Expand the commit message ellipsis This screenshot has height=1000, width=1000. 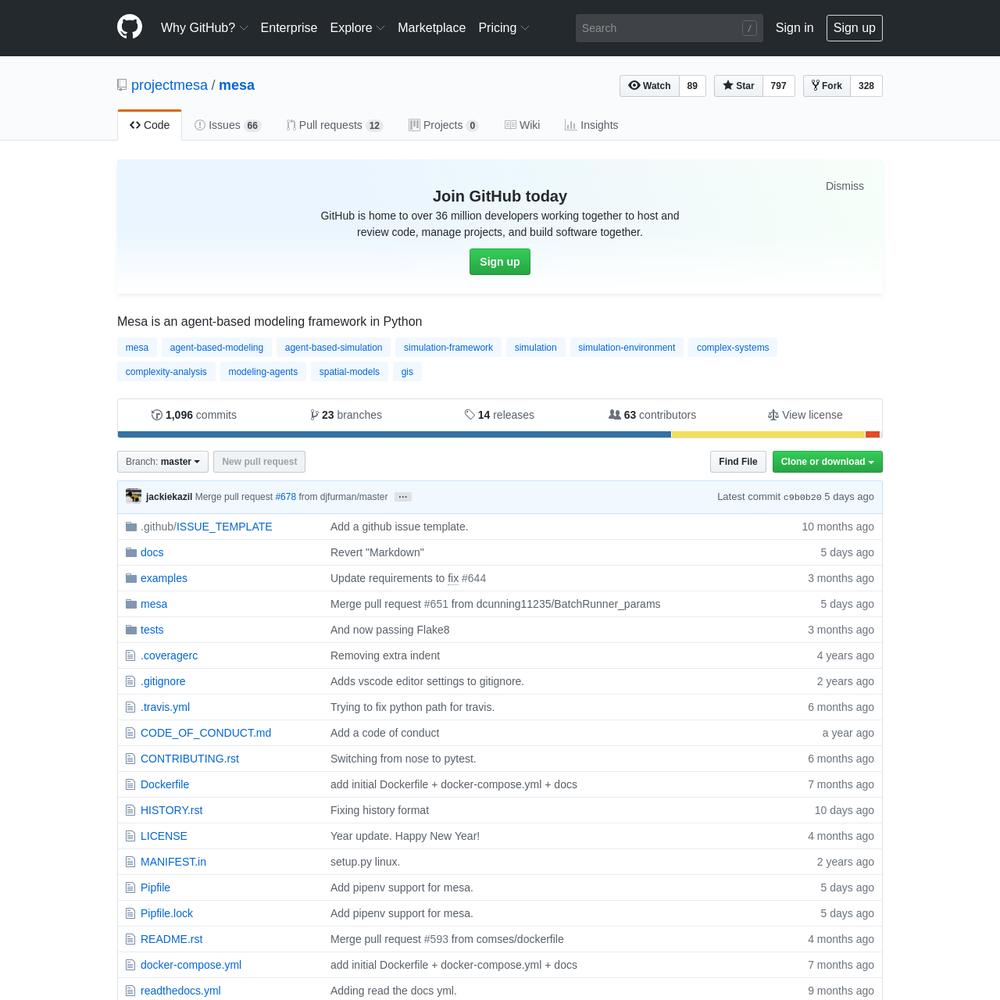(402, 497)
